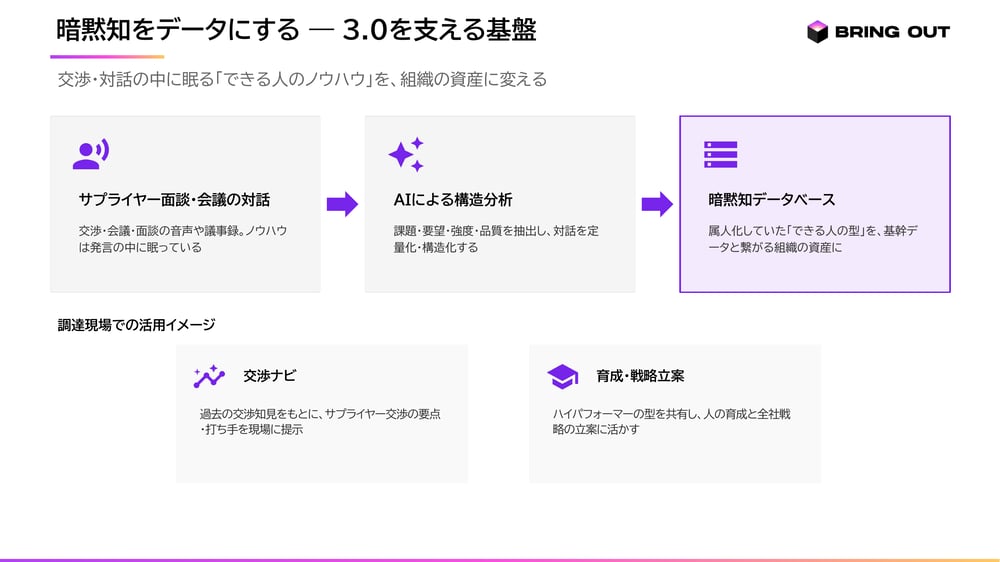Click description 課題・要望・強度・品質を抽出し
The height and width of the screenshot is (562, 1000).
(496, 239)
